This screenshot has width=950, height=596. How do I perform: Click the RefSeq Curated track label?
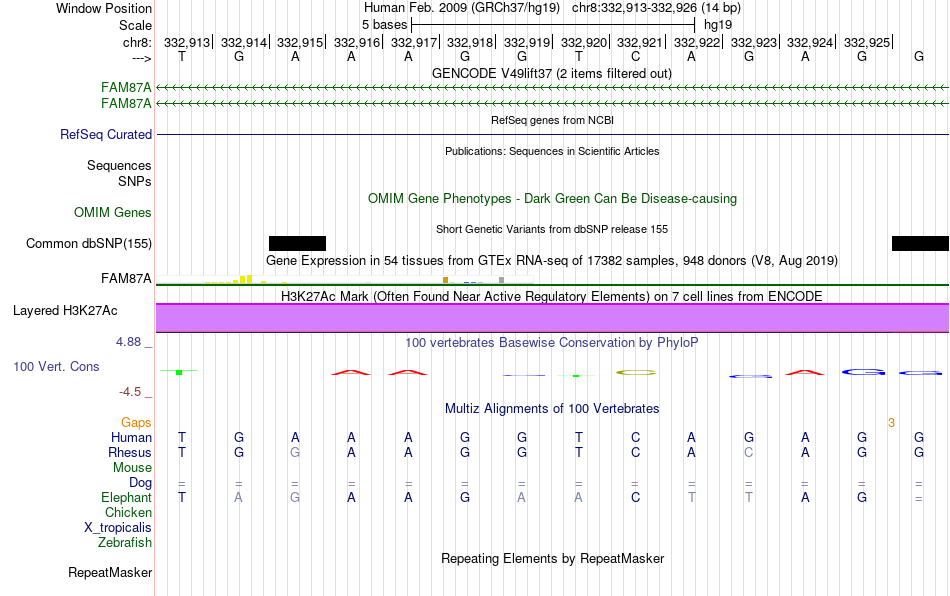click(106, 134)
